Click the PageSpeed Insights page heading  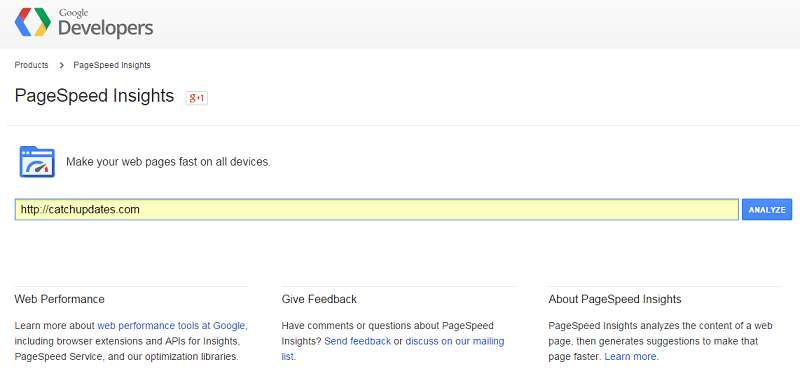(x=94, y=95)
